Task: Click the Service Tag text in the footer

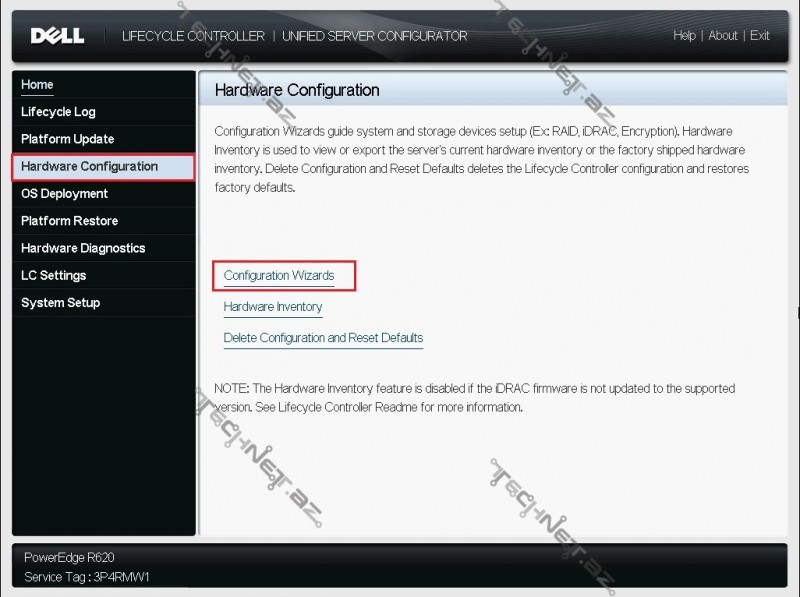Action: point(87,577)
